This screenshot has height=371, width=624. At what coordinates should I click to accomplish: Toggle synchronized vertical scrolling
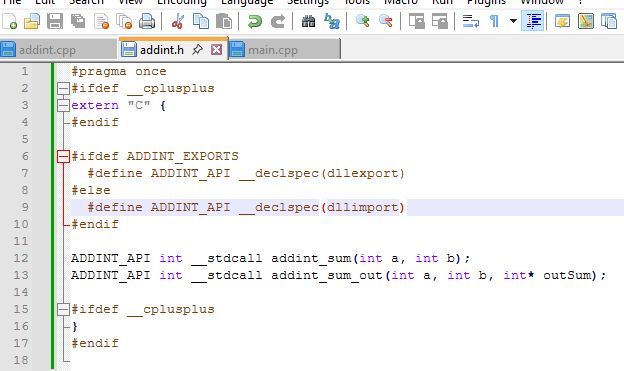416,21
